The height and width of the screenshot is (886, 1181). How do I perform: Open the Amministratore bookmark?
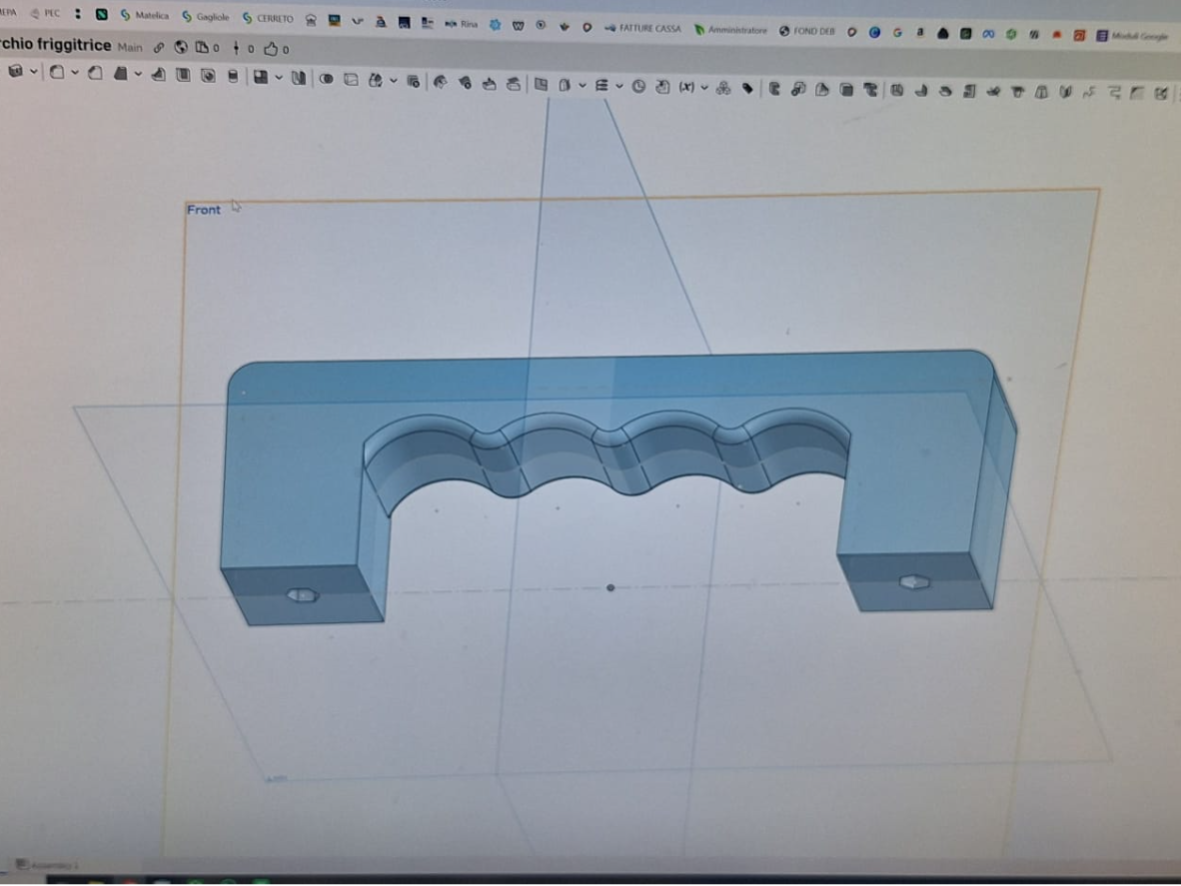pyautogui.click(x=731, y=30)
